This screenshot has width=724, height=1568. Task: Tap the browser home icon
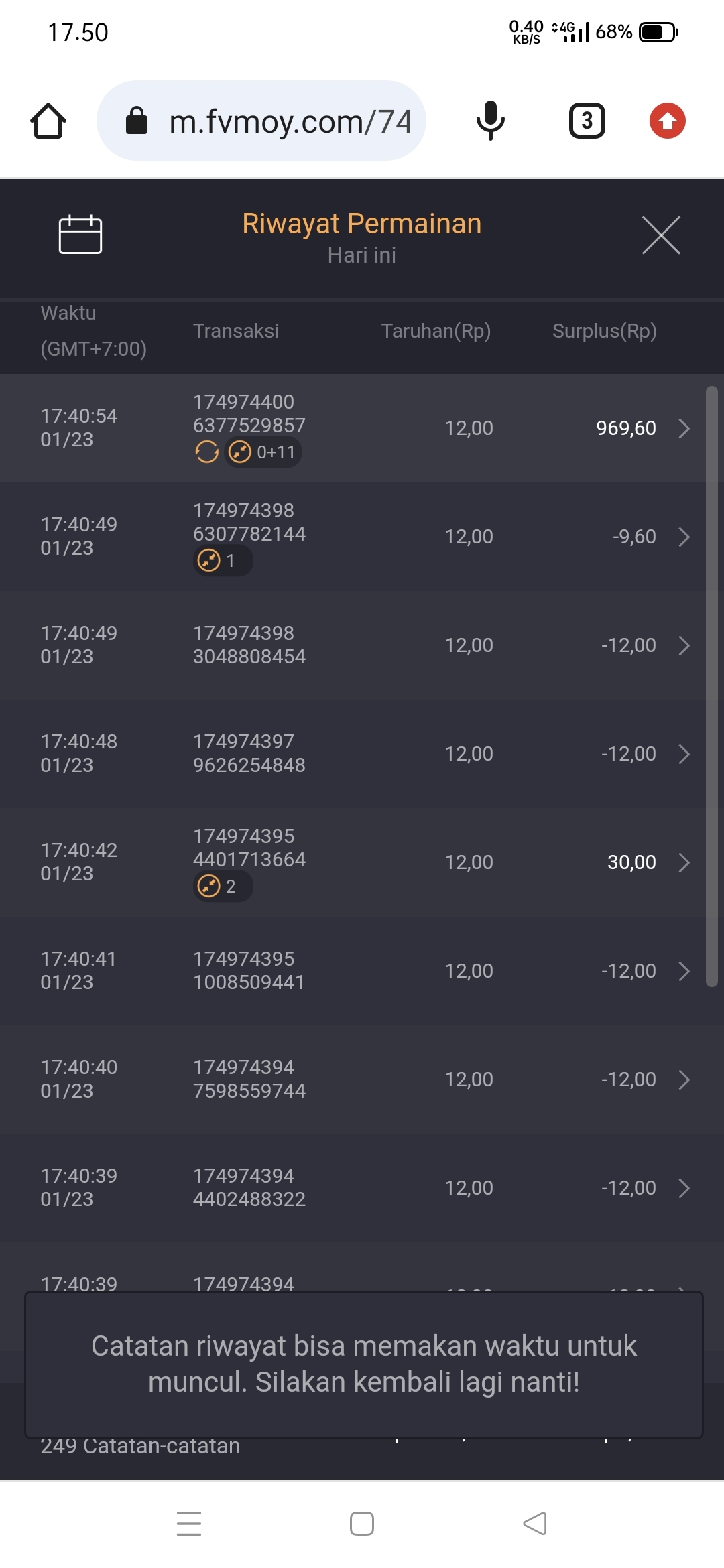point(48,121)
